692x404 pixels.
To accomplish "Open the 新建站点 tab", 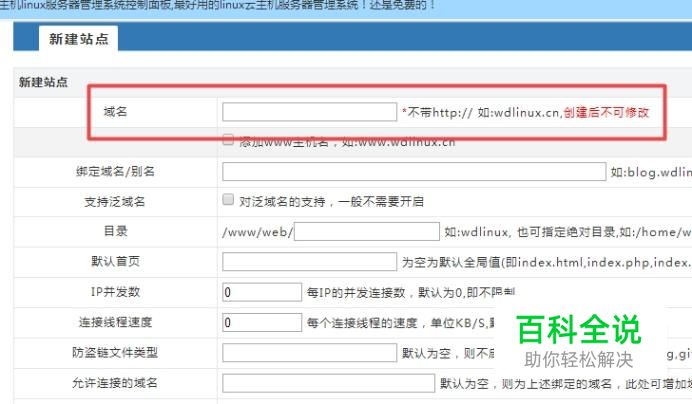I will coord(79,39).
